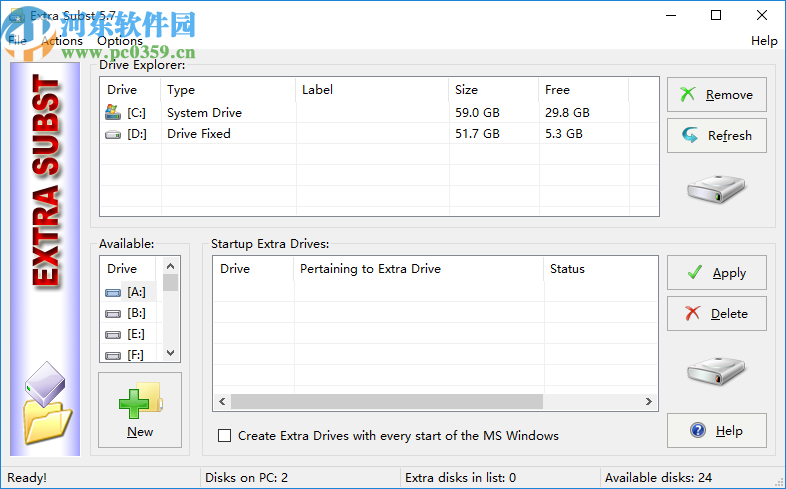Click Extra disks in list: 0 status
The height and width of the screenshot is (489, 786).
460,477
